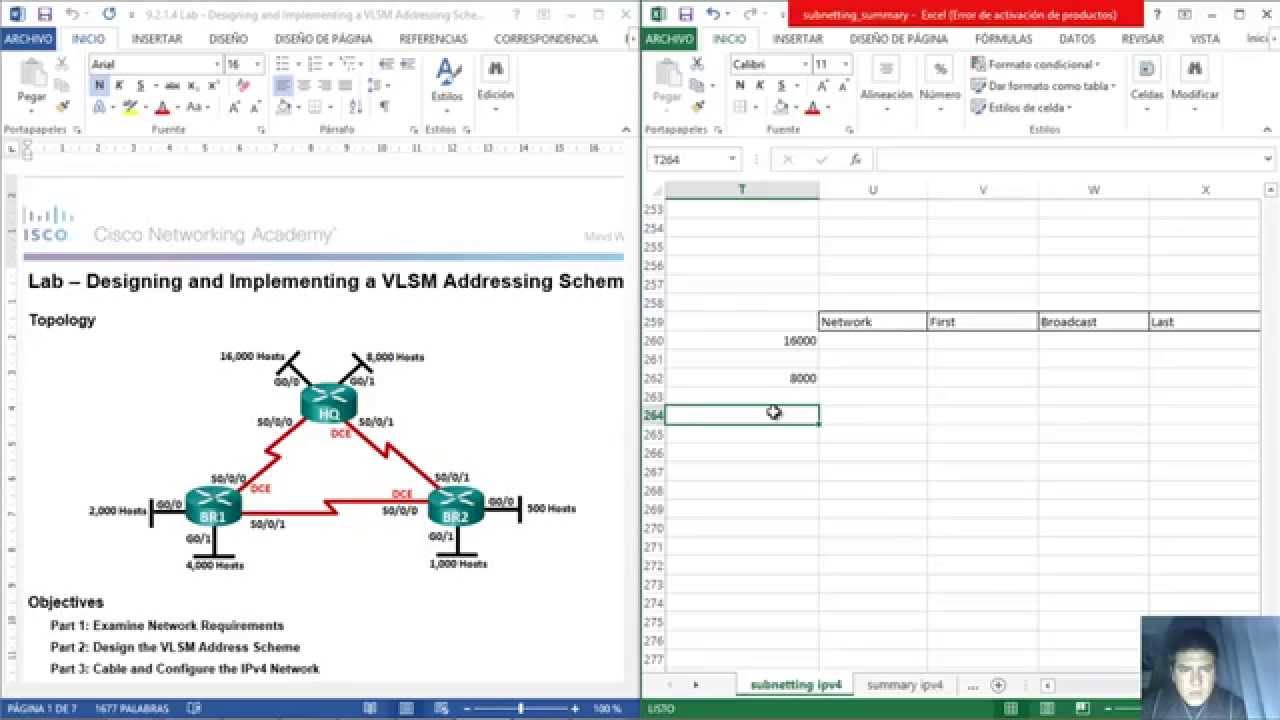Viewport: 1280px width, 720px height.
Task: Switch to INSERTAR tab in Word
Action: [x=157, y=39]
